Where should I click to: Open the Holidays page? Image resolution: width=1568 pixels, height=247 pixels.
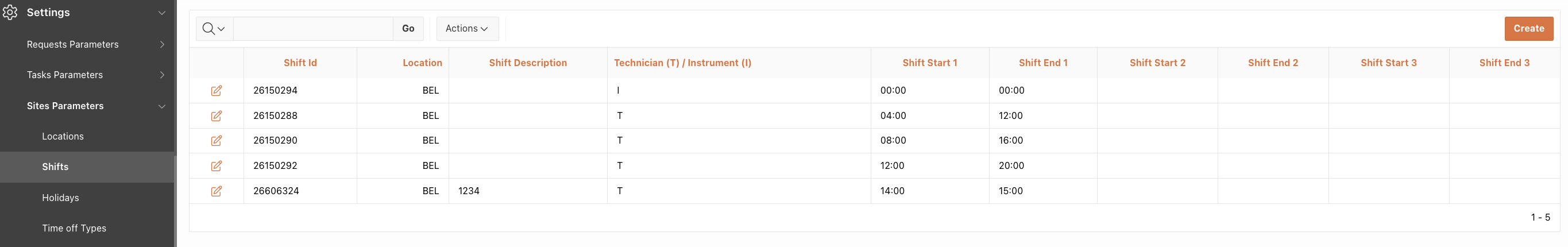(60, 198)
